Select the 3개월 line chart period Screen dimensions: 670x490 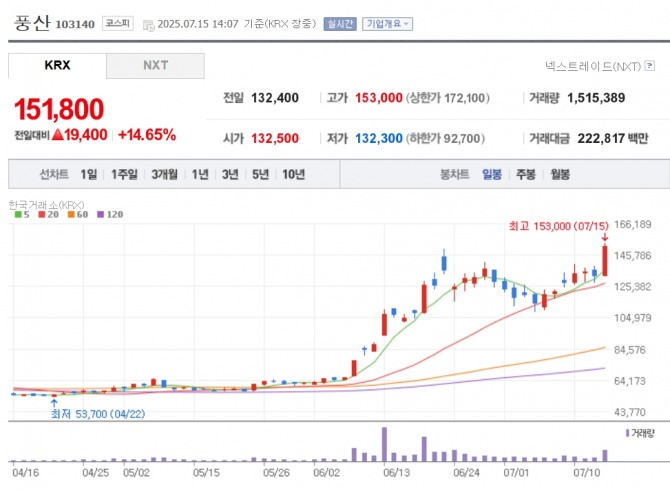[x=165, y=174]
